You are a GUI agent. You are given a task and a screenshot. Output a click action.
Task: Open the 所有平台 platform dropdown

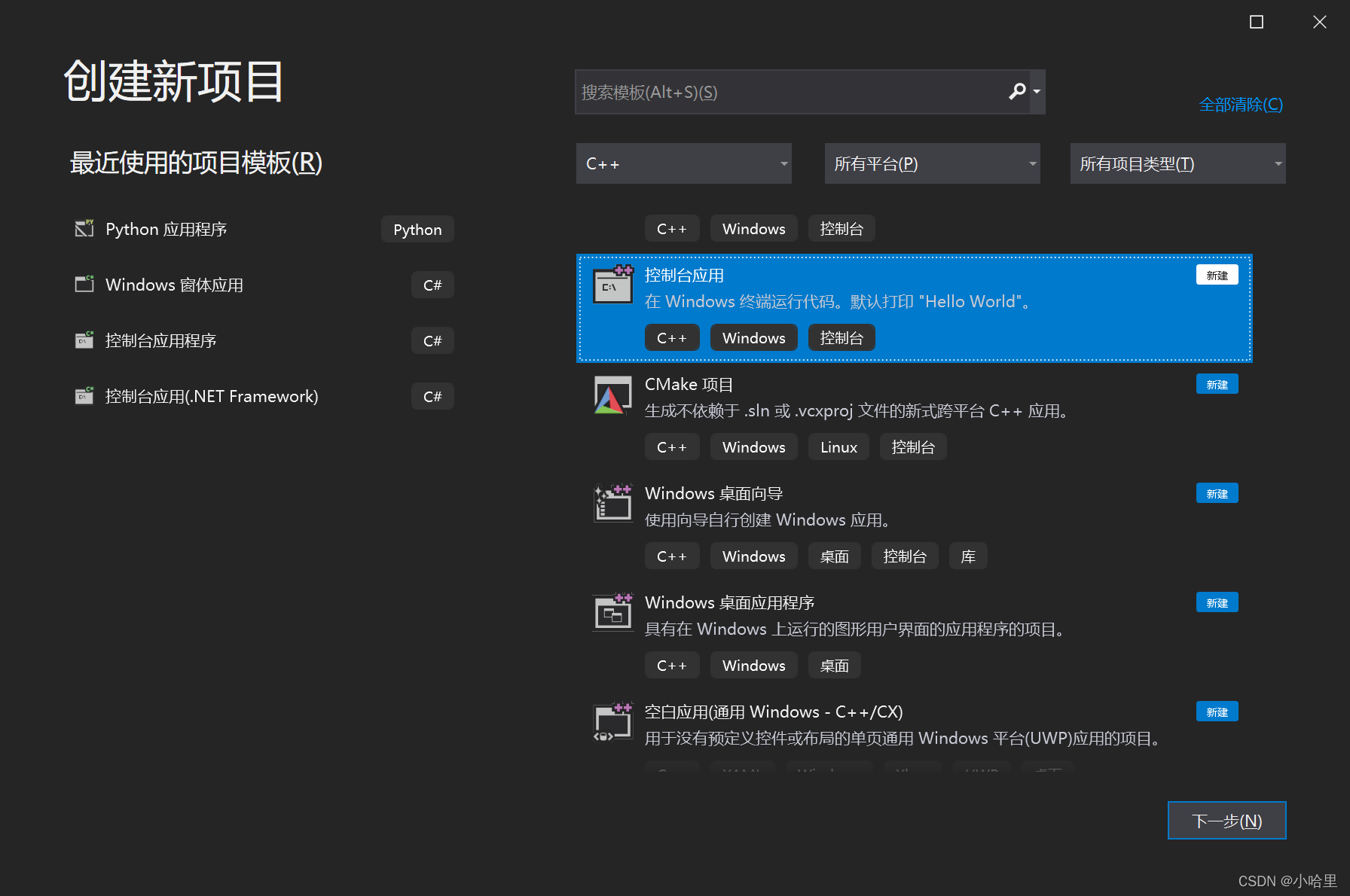[x=932, y=163]
